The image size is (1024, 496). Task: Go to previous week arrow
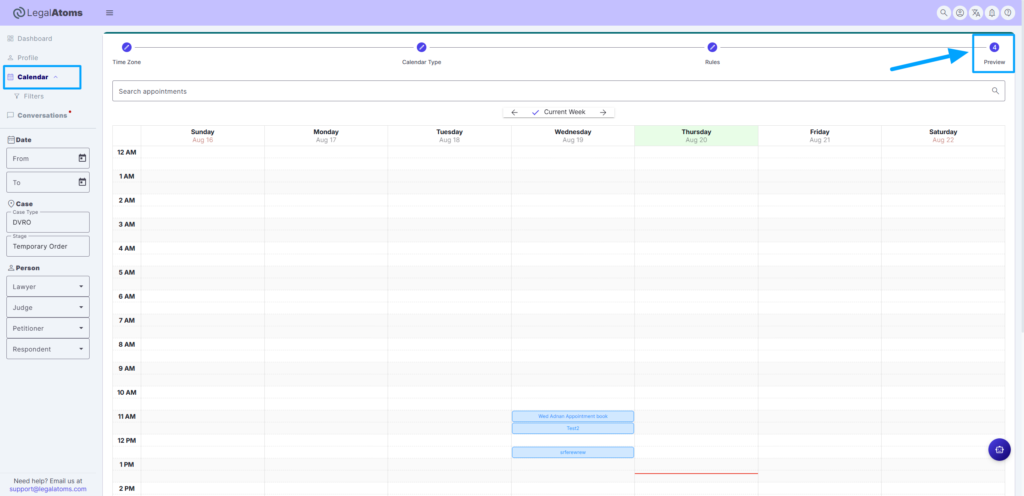pyautogui.click(x=515, y=112)
